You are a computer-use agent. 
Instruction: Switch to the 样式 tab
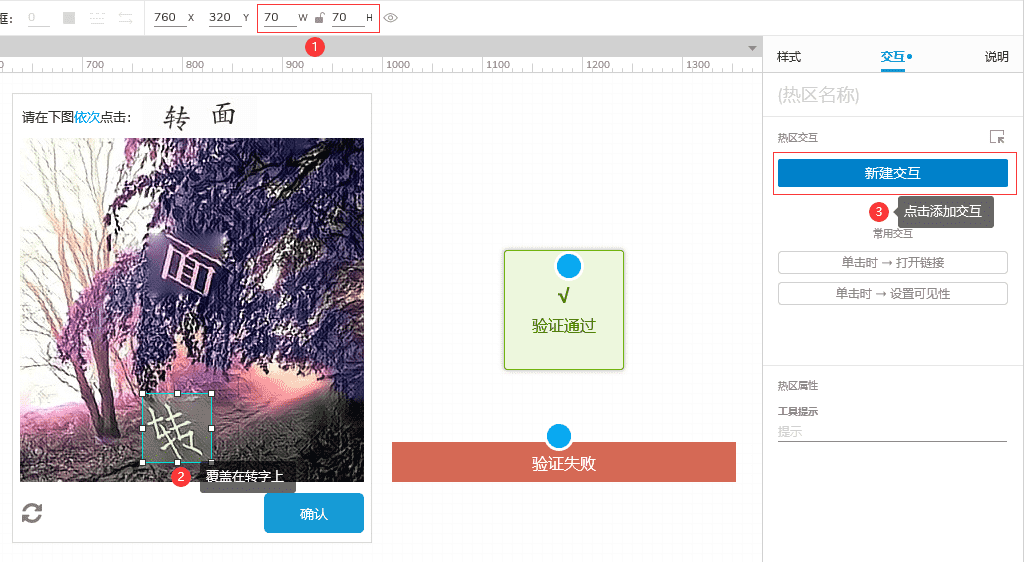(789, 57)
